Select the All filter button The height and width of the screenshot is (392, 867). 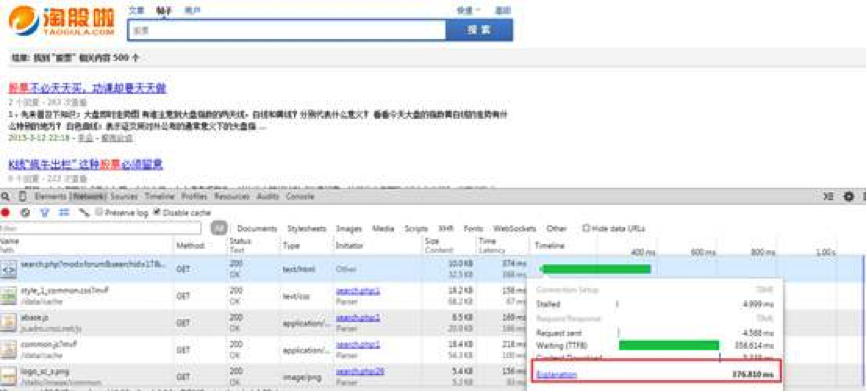pos(220,228)
